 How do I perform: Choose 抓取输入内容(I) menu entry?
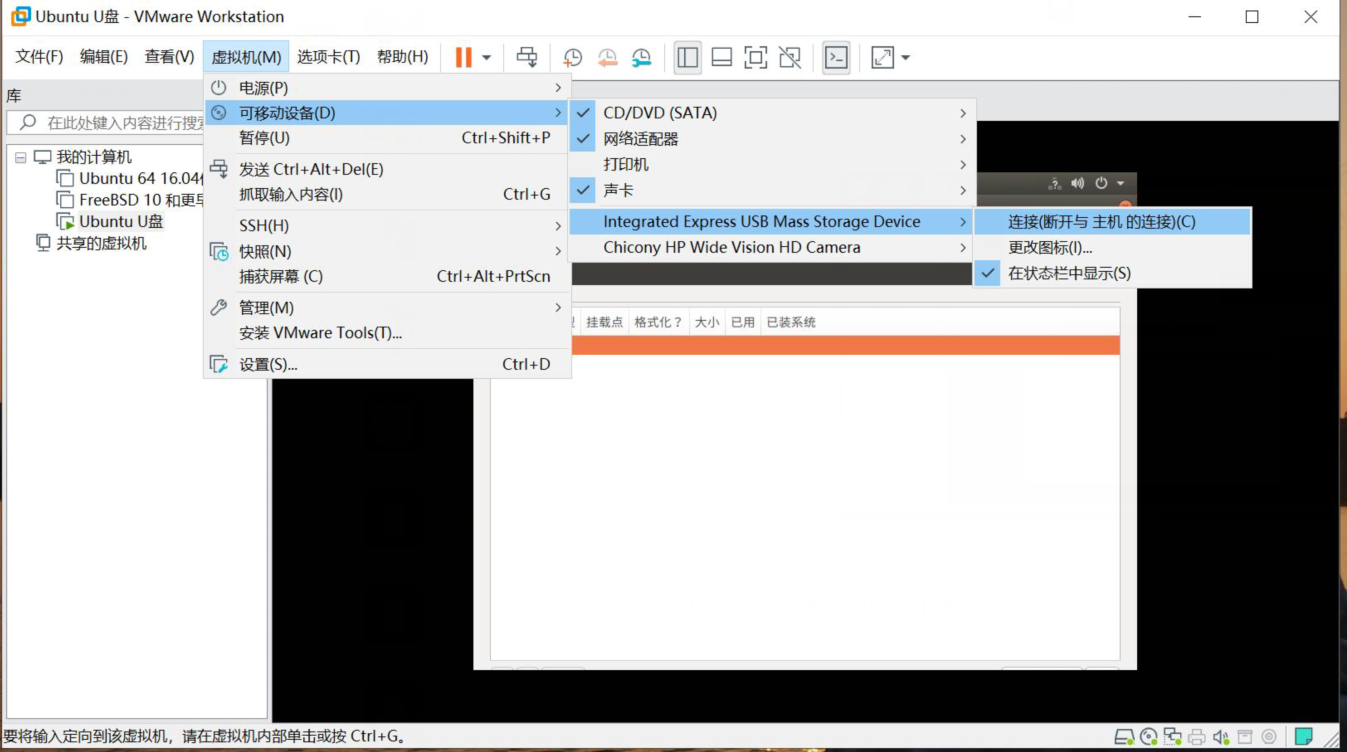pos(387,194)
